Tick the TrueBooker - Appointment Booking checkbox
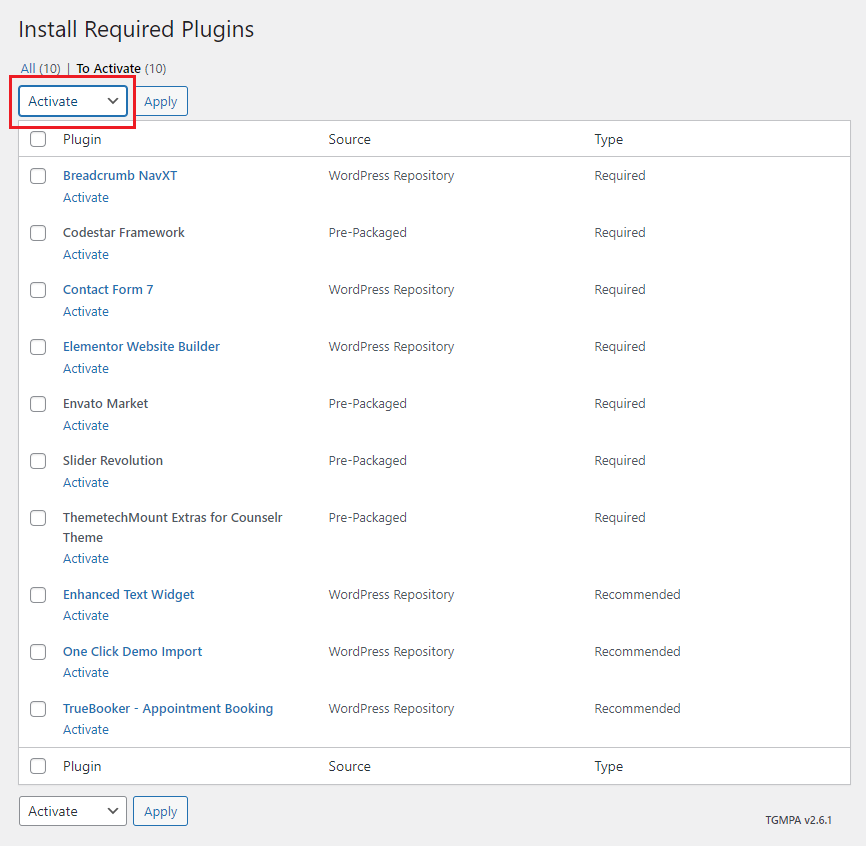Screen dimensions: 866x846 (x=38, y=708)
